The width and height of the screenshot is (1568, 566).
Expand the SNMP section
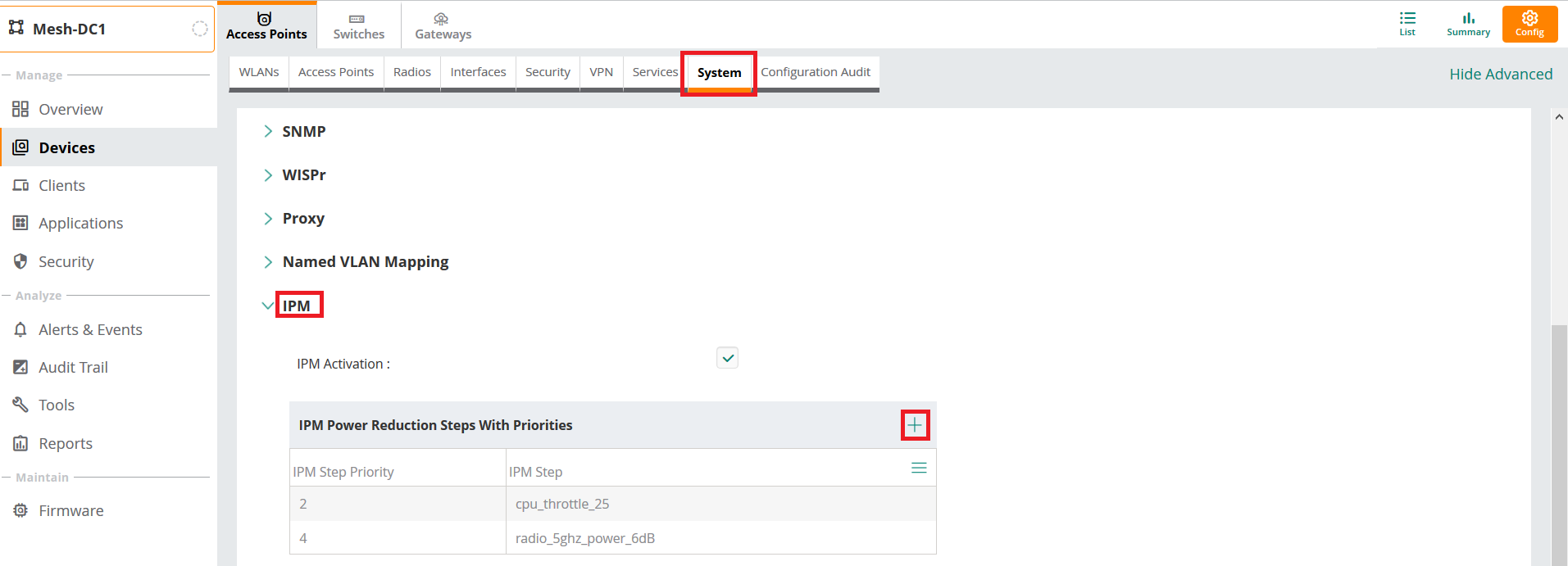pyautogui.click(x=303, y=131)
